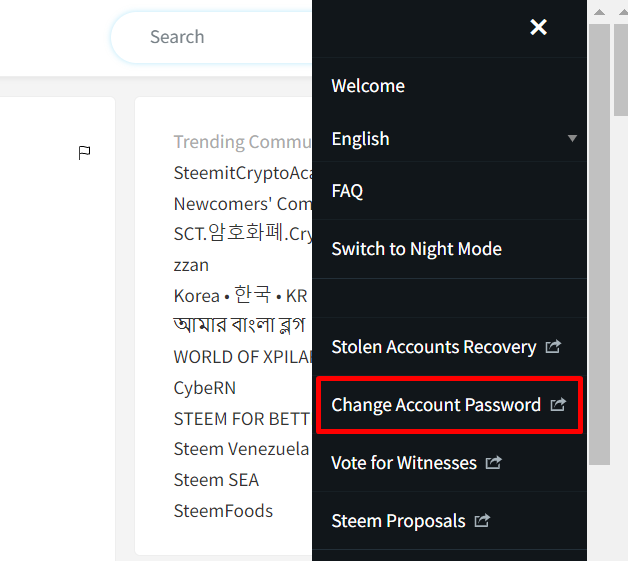Open the CybeRN community
628x561 pixels.
point(205,387)
